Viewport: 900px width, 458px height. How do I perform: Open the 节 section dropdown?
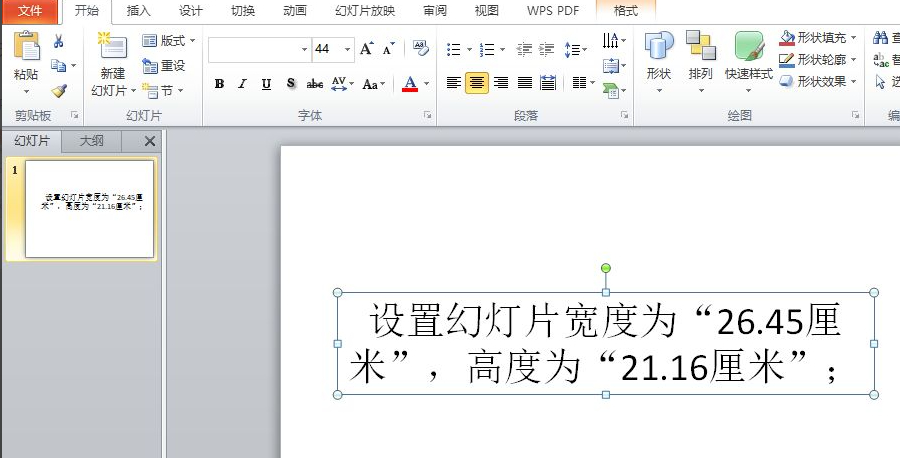[163, 91]
